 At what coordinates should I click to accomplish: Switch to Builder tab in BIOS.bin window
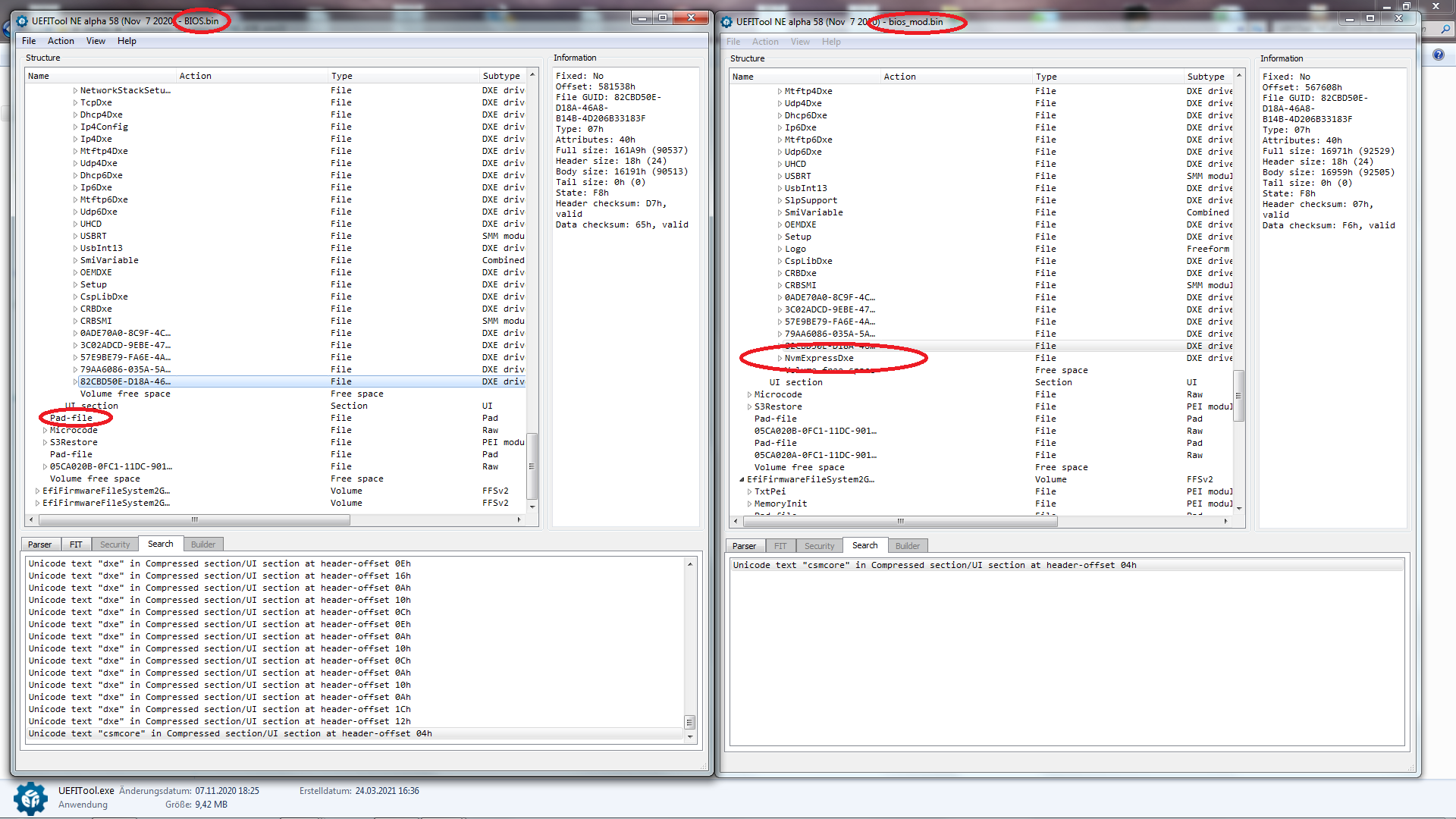click(203, 544)
